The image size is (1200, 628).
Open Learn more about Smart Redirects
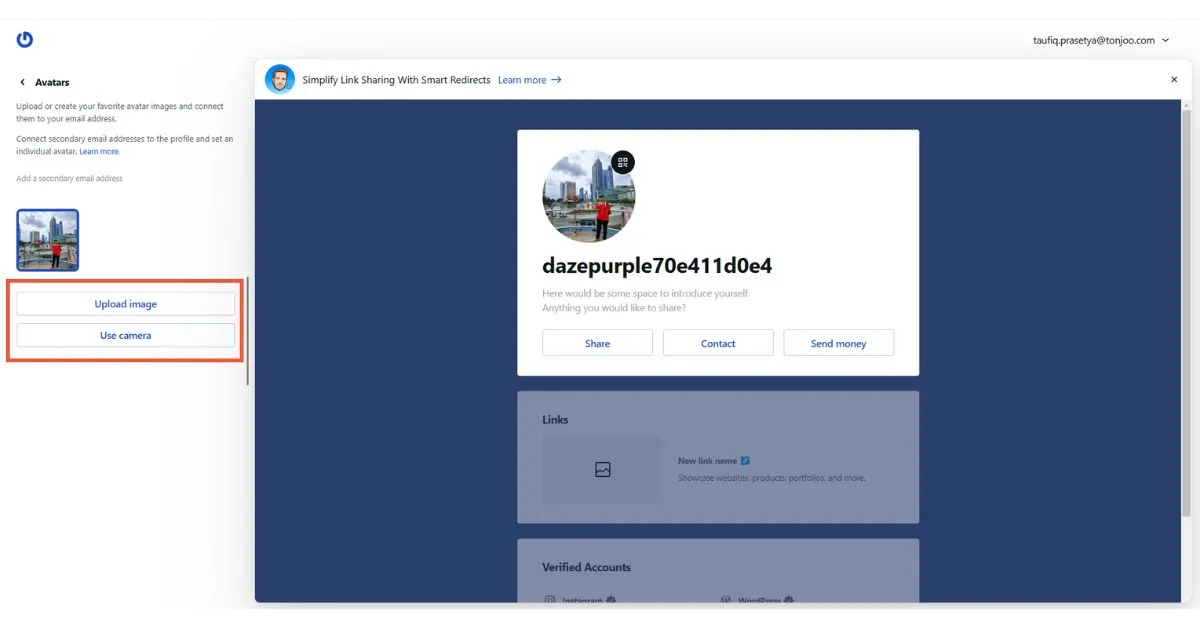(521, 79)
